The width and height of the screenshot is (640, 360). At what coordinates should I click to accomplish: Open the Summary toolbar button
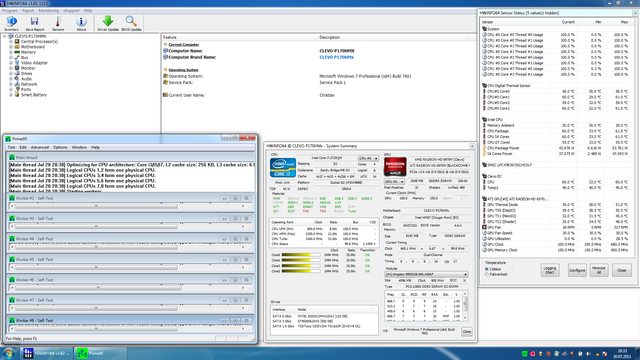coord(11,24)
